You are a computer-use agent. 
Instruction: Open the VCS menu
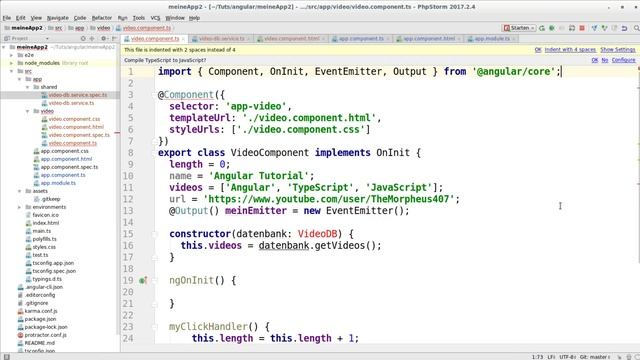pos(155,18)
